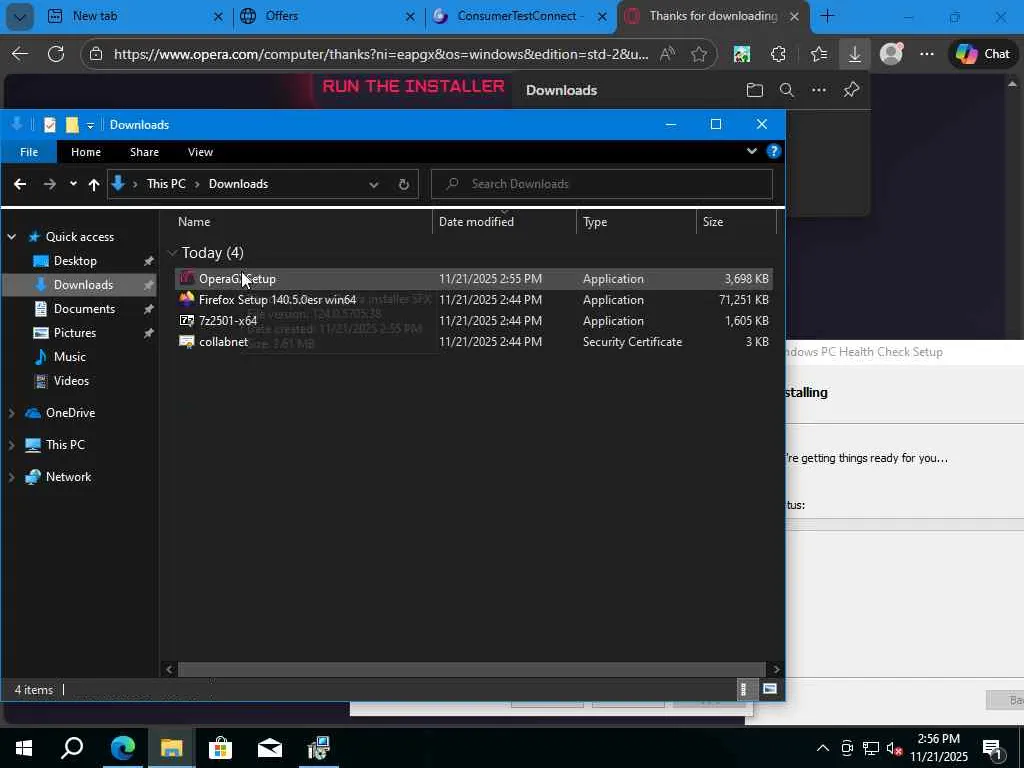Expand the Explorer ribbon chevron

tap(752, 152)
